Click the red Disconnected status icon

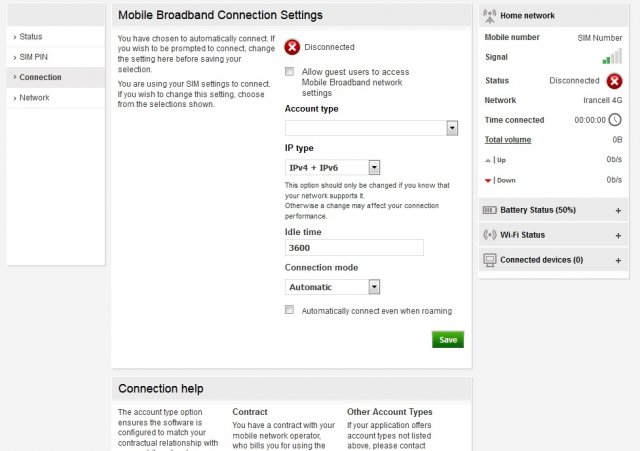coord(292,47)
